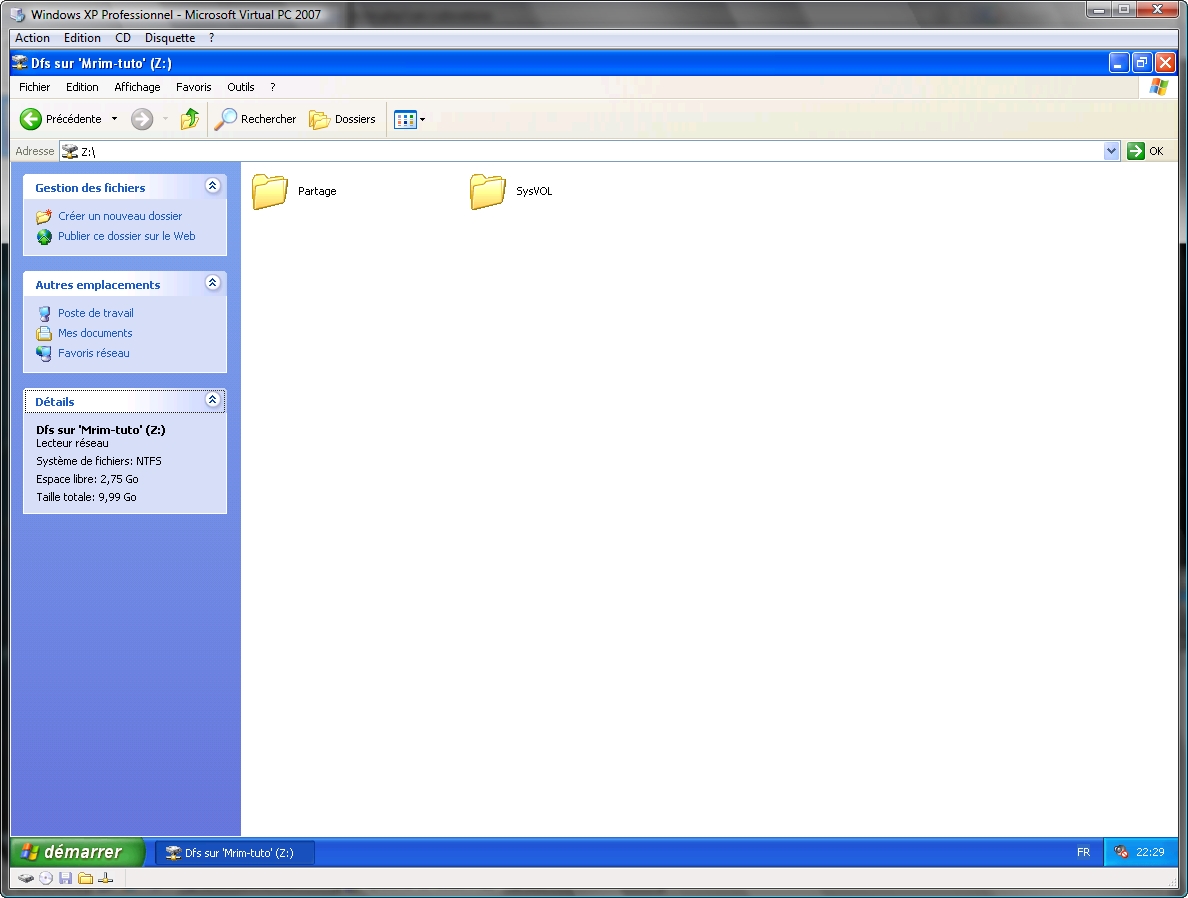Open the Fichier menu in Explorer
Screen dimensions: 1188x898
(34, 87)
